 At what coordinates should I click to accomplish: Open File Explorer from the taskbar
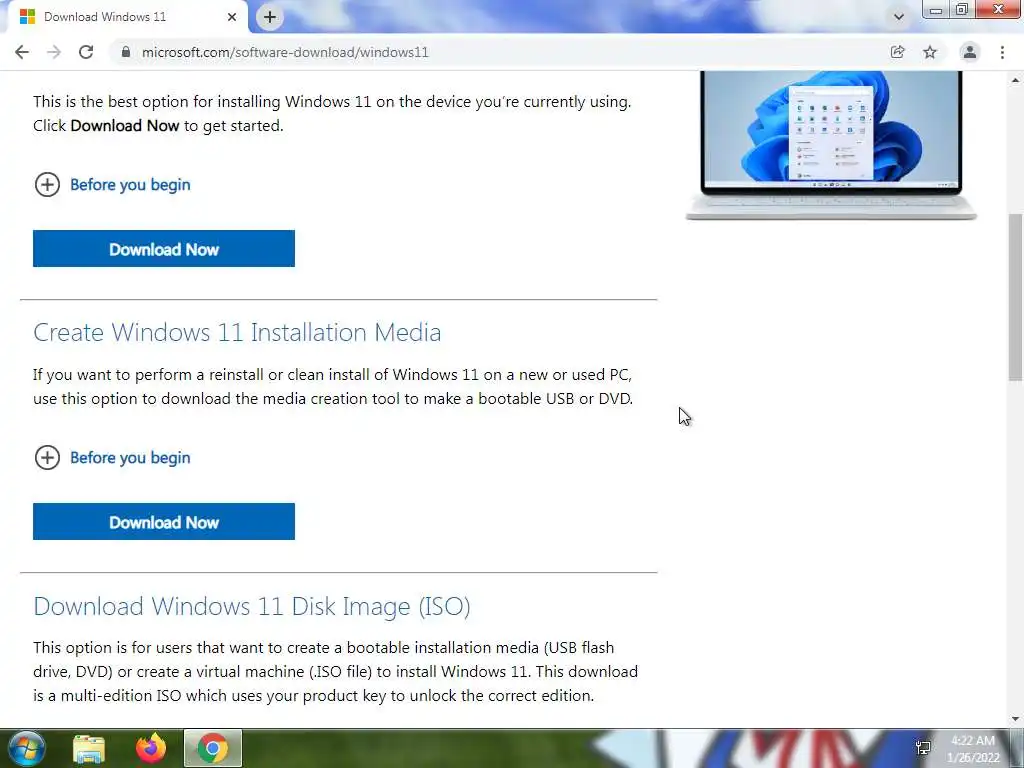point(89,749)
